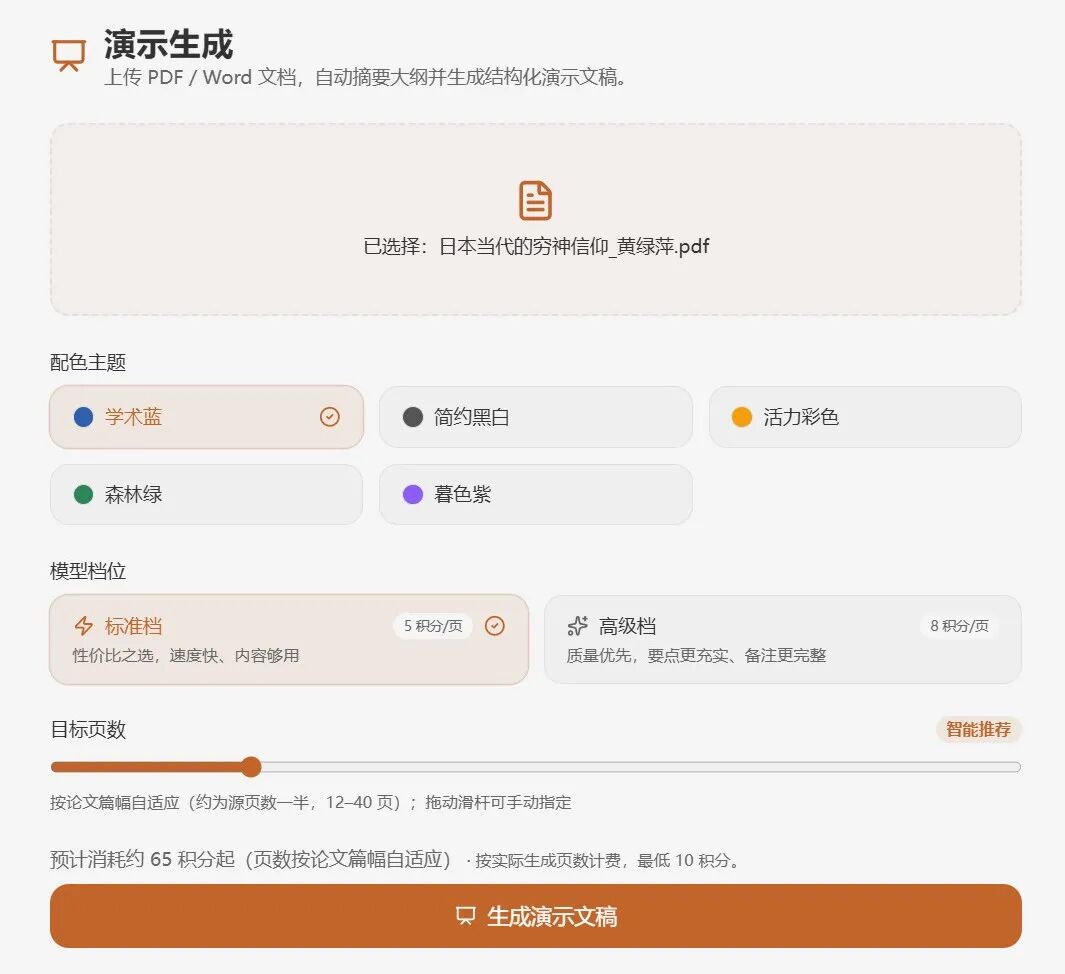Click the description 性价比之选，速度快、内容够用
Viewport: 1065px width, 974px height.
[x=186, y=655]
